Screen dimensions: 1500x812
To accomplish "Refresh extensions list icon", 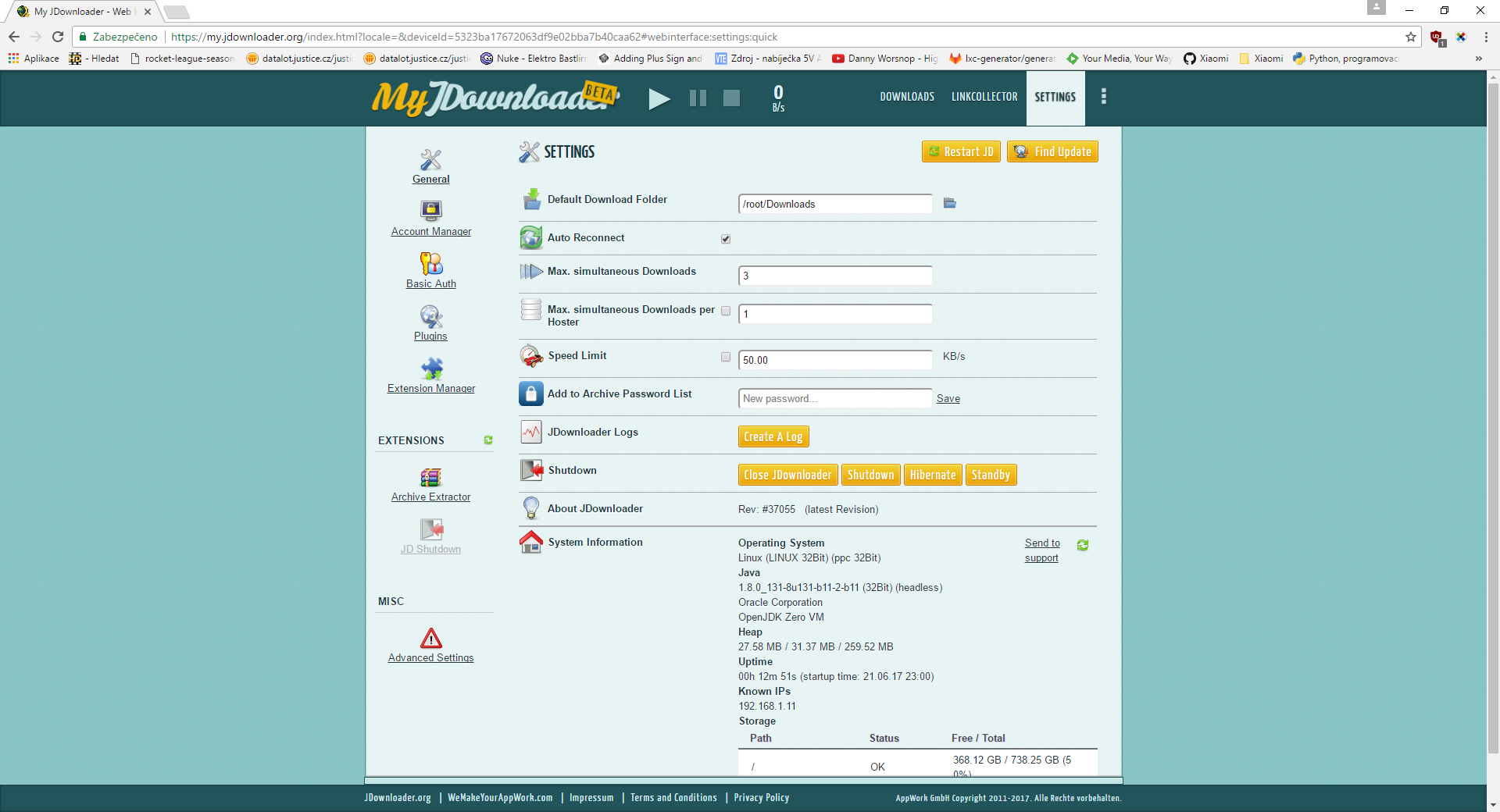I will pyautogui.click(x=488, y=440).
